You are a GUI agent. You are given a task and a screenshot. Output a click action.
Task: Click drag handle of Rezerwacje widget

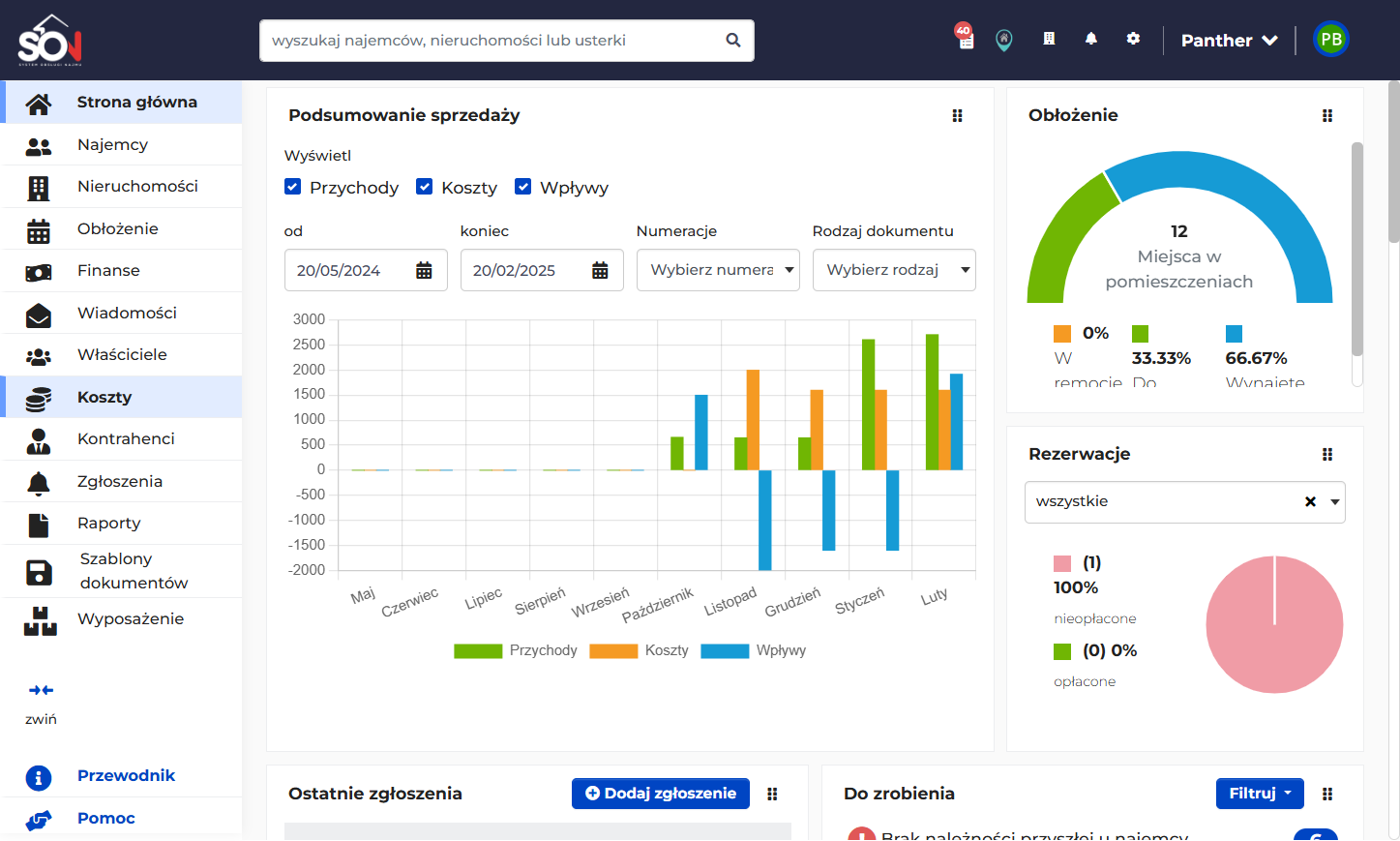[1327, 455]
